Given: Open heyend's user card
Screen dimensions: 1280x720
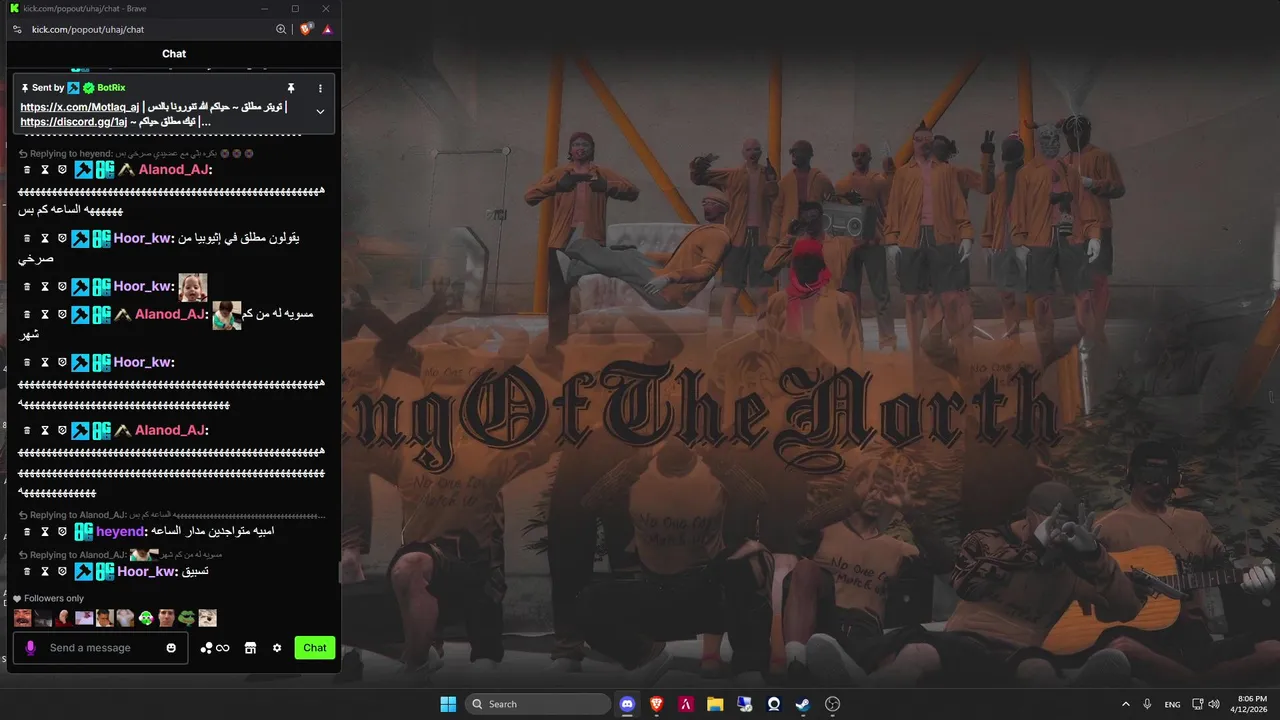Looking at the screenshot, I should (121, 532).
